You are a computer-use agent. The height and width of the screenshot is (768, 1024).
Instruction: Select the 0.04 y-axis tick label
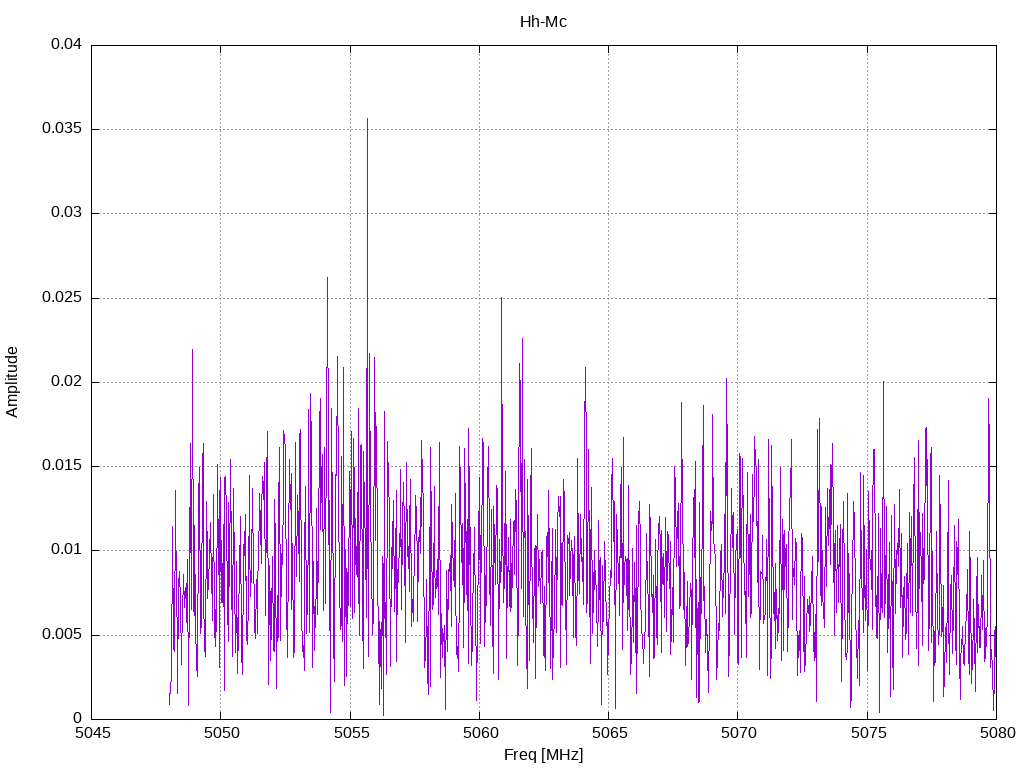[67, 45]
